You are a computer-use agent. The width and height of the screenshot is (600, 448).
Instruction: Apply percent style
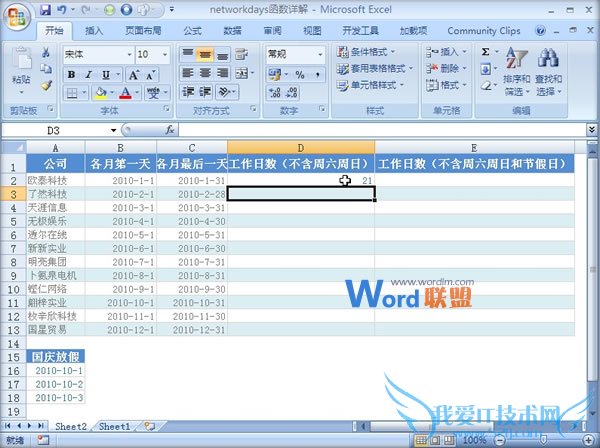coord(300,75)
